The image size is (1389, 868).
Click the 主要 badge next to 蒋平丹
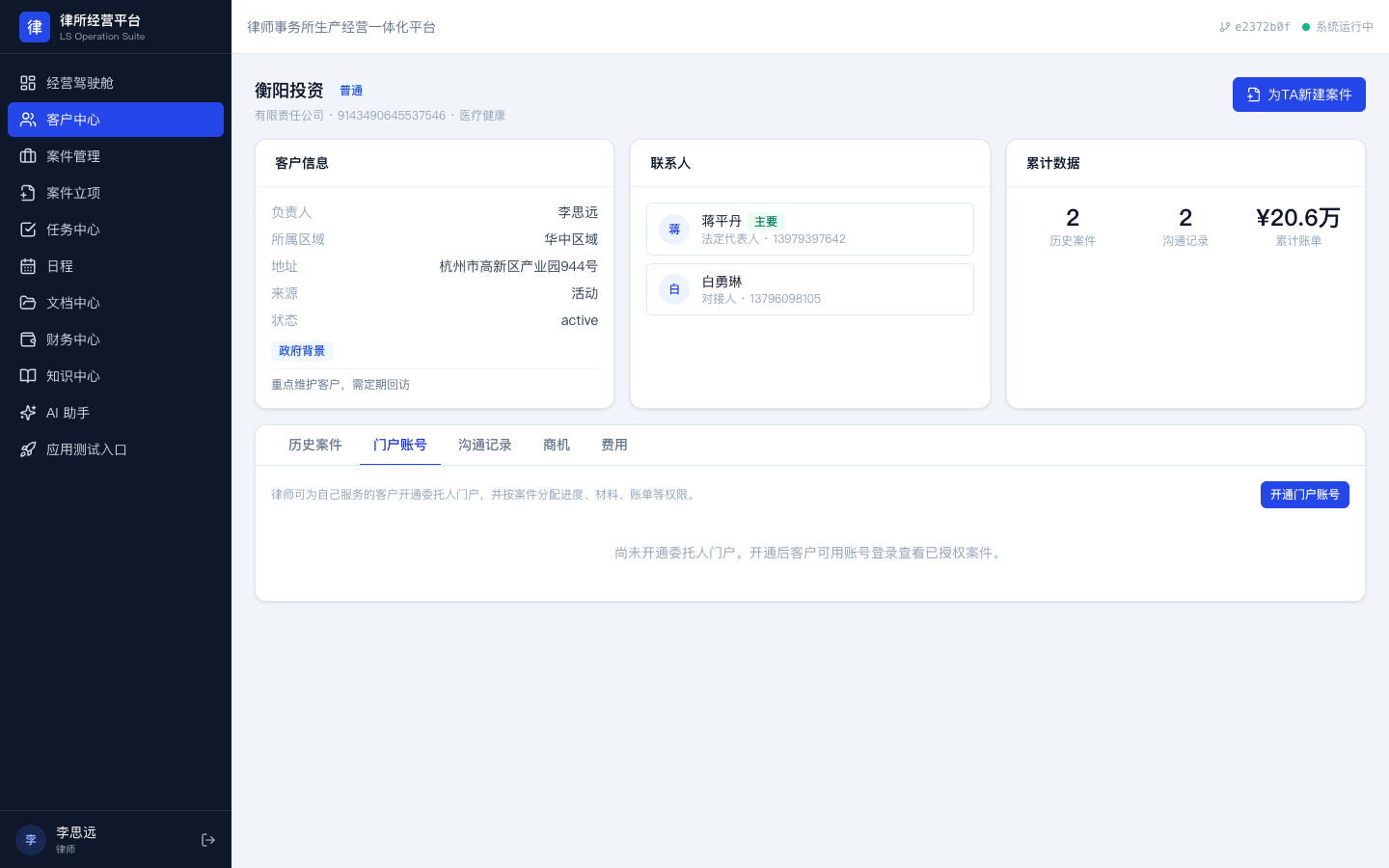[766, 222]
